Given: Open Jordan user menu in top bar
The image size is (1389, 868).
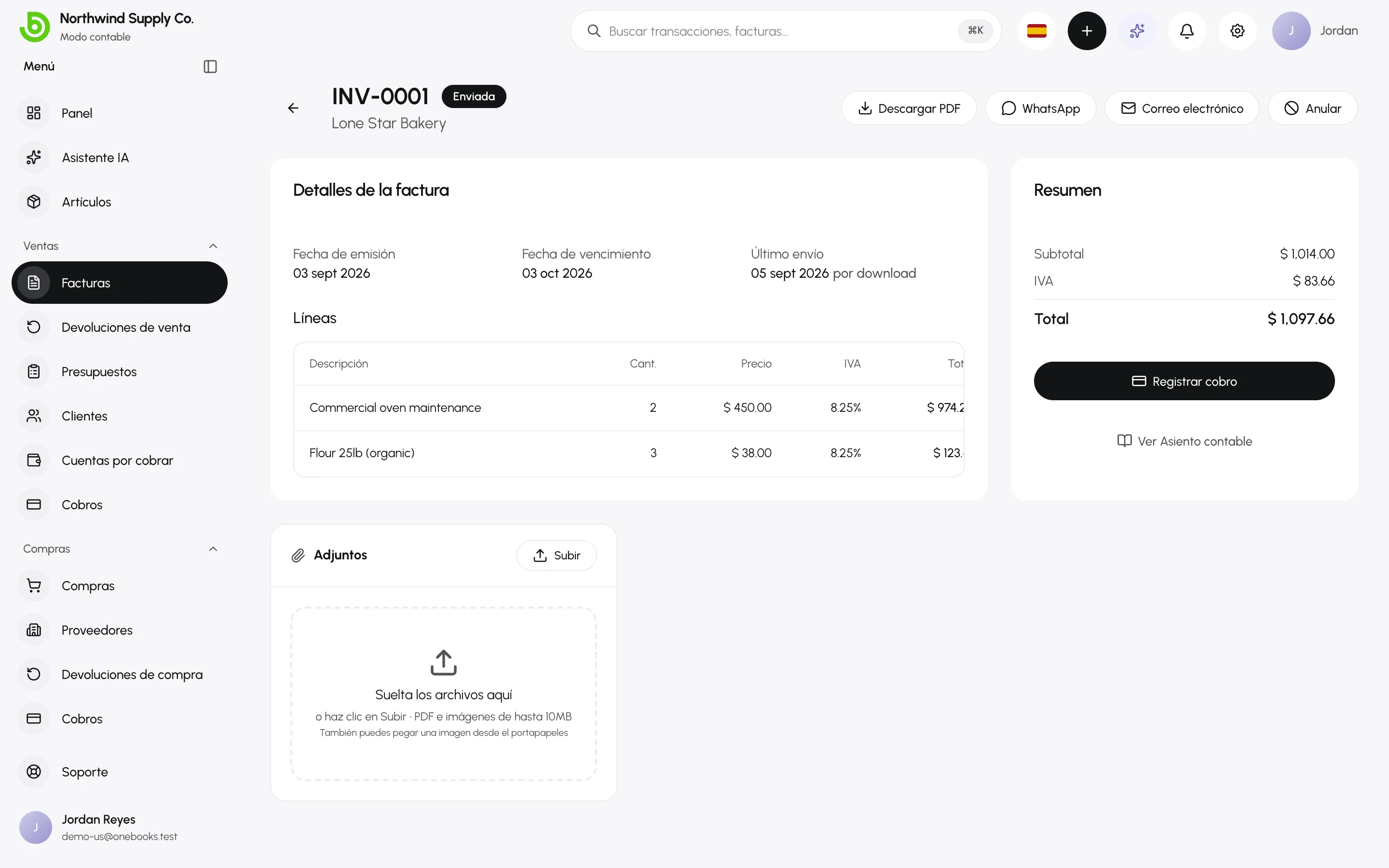Looking at the screenshot, I should pyautogui.click(x=1315, y=31).
